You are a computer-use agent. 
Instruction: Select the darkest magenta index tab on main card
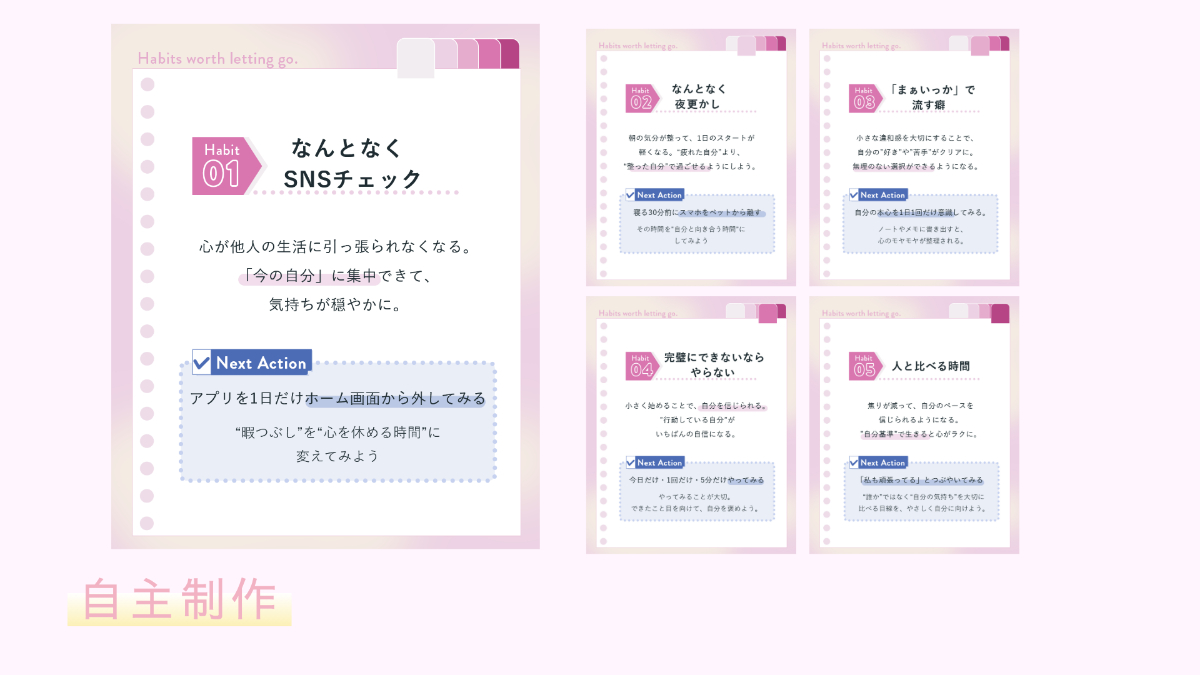(509, 54)
